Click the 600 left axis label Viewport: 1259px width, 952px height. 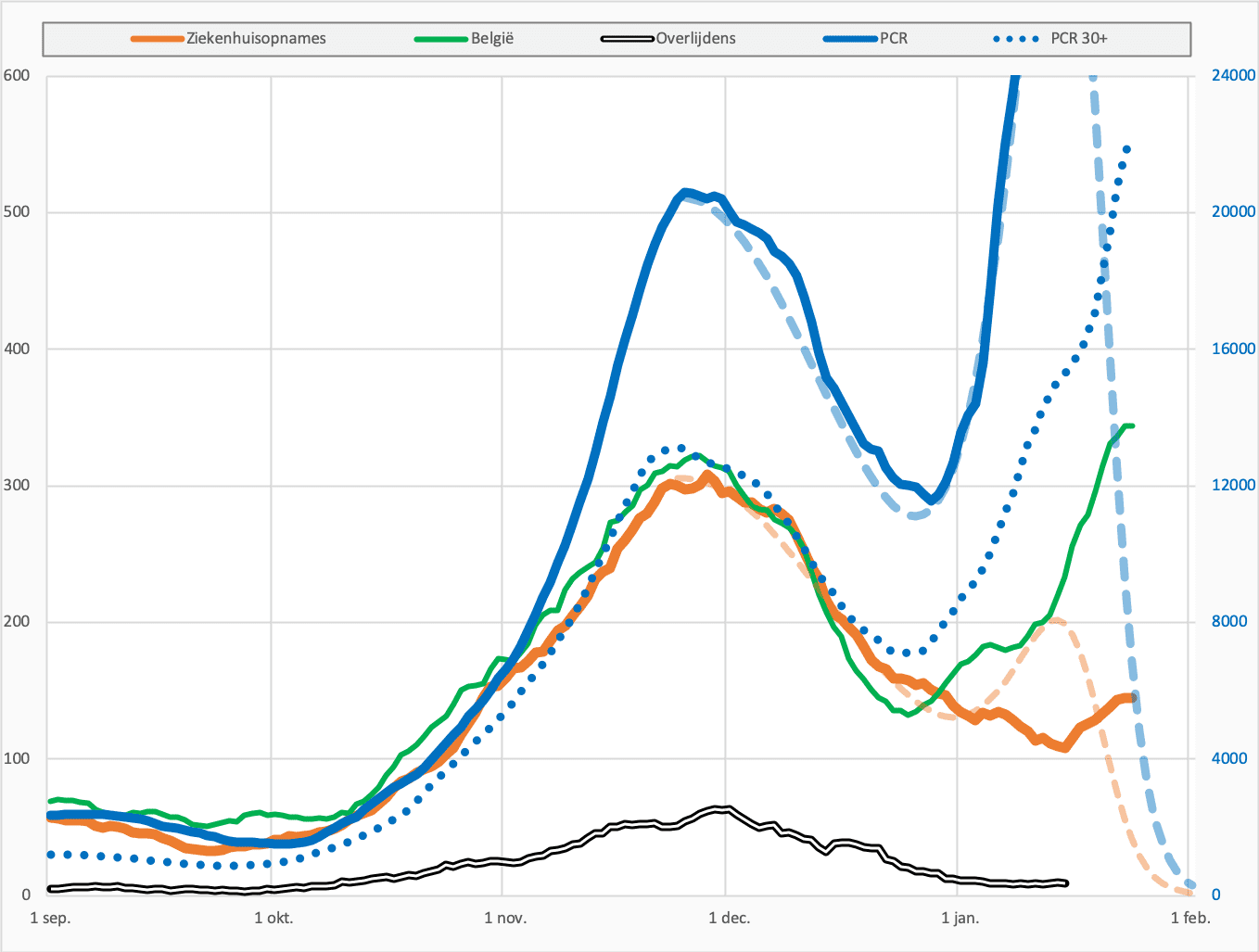(17, 76)
